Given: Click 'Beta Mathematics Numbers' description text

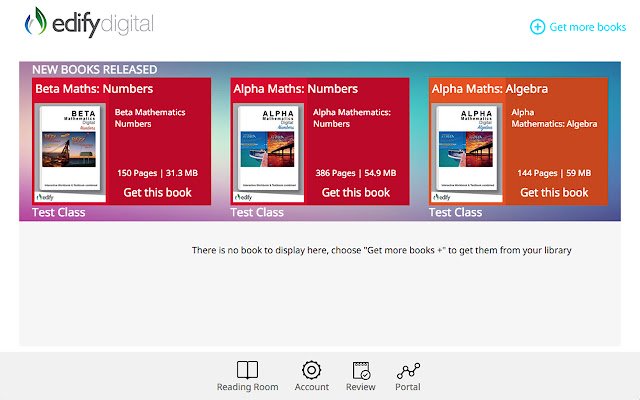Looking at the screenshot, I should (150, 118).
